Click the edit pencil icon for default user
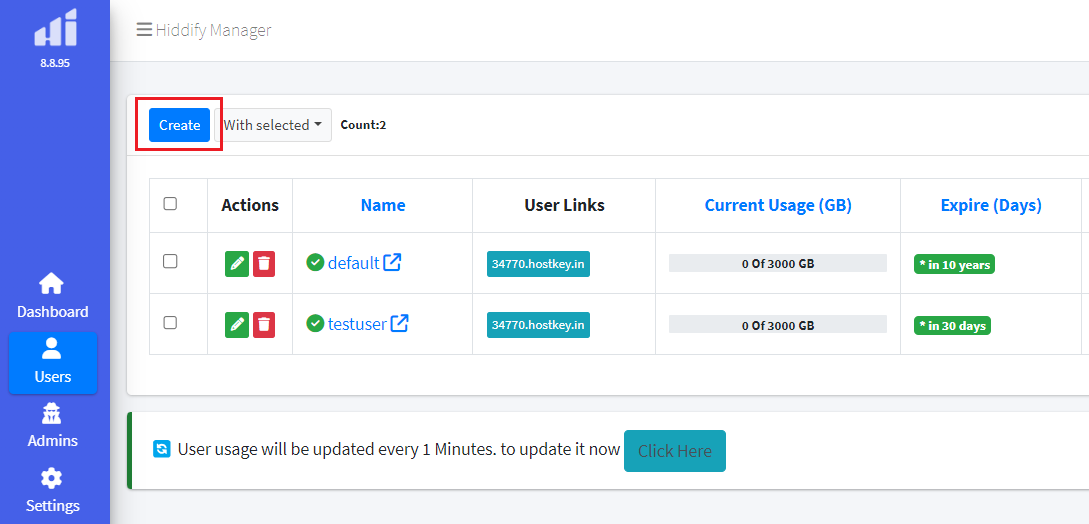The width and height of the screenshot is (1089, 524). tap(237, 264)
